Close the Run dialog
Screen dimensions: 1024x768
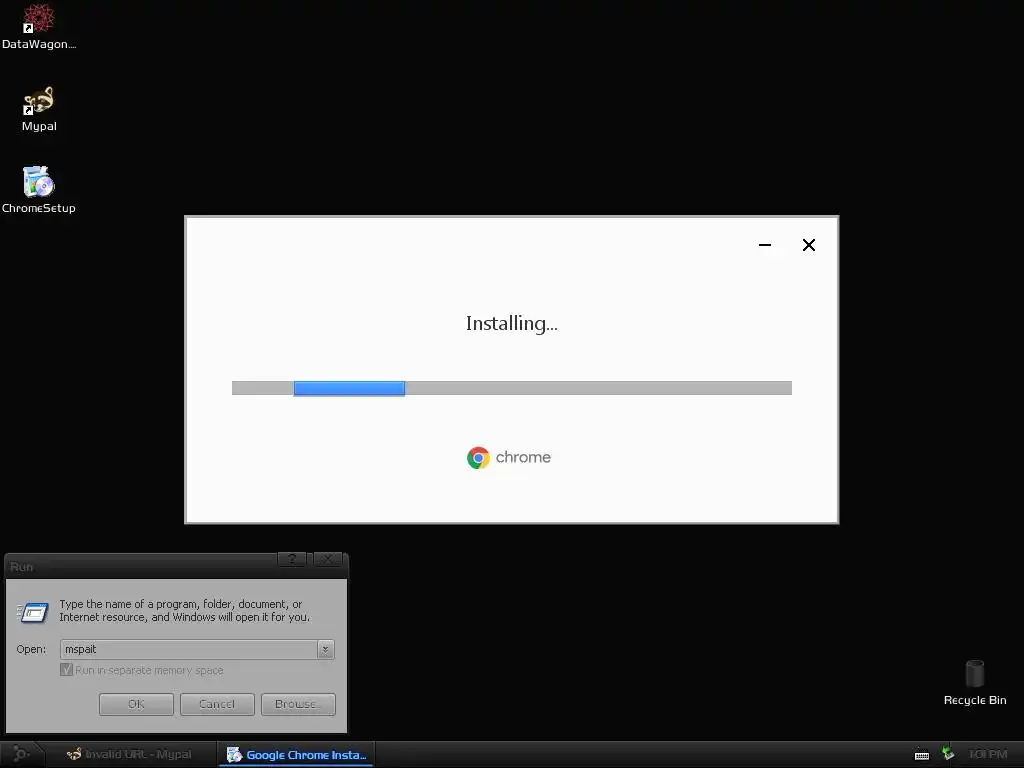[x=328, y=559]
